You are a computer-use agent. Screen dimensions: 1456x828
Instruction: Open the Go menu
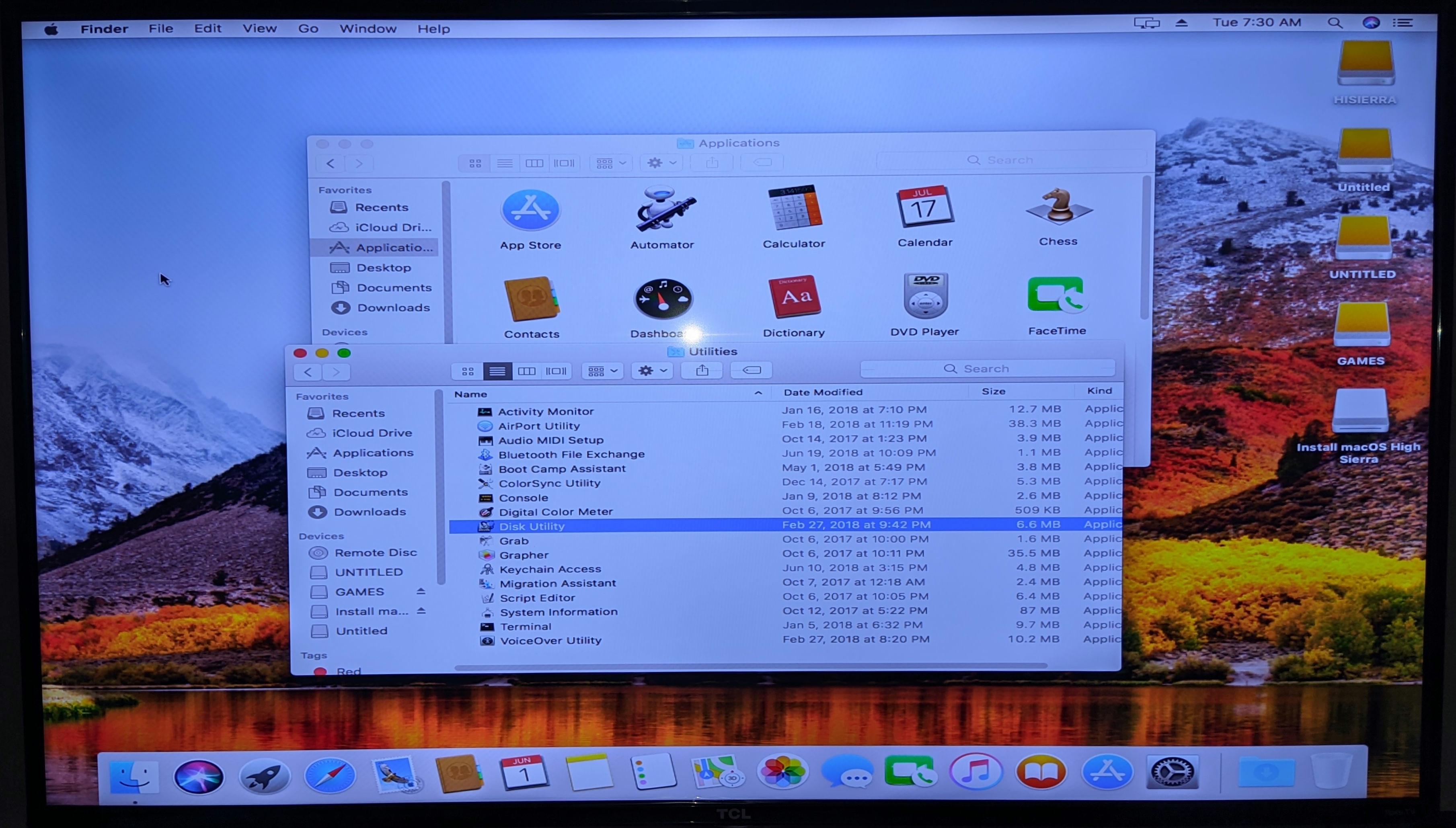308,29
